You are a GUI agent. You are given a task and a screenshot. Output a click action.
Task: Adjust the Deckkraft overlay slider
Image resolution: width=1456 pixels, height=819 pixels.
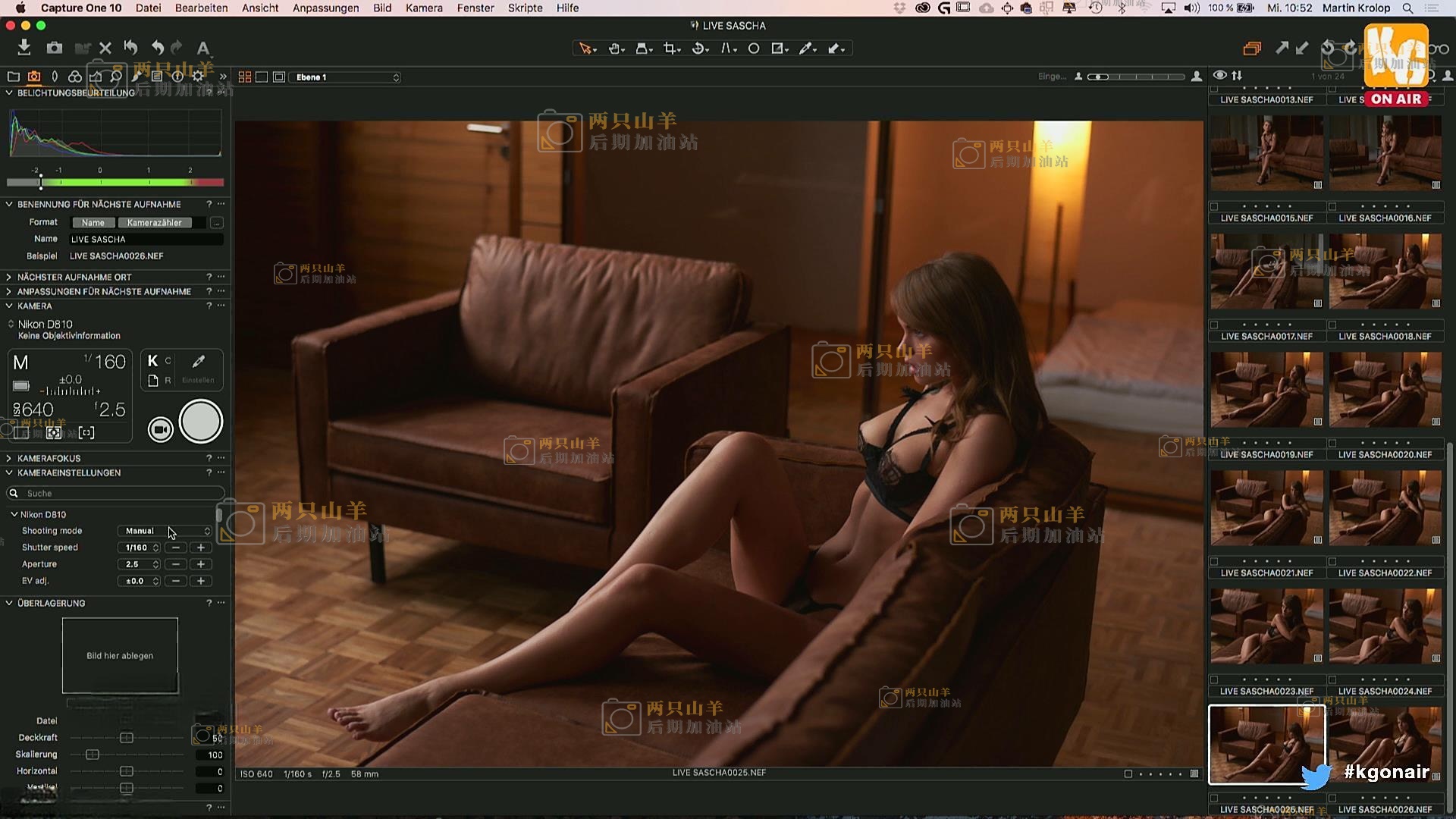tap(127, 738)
